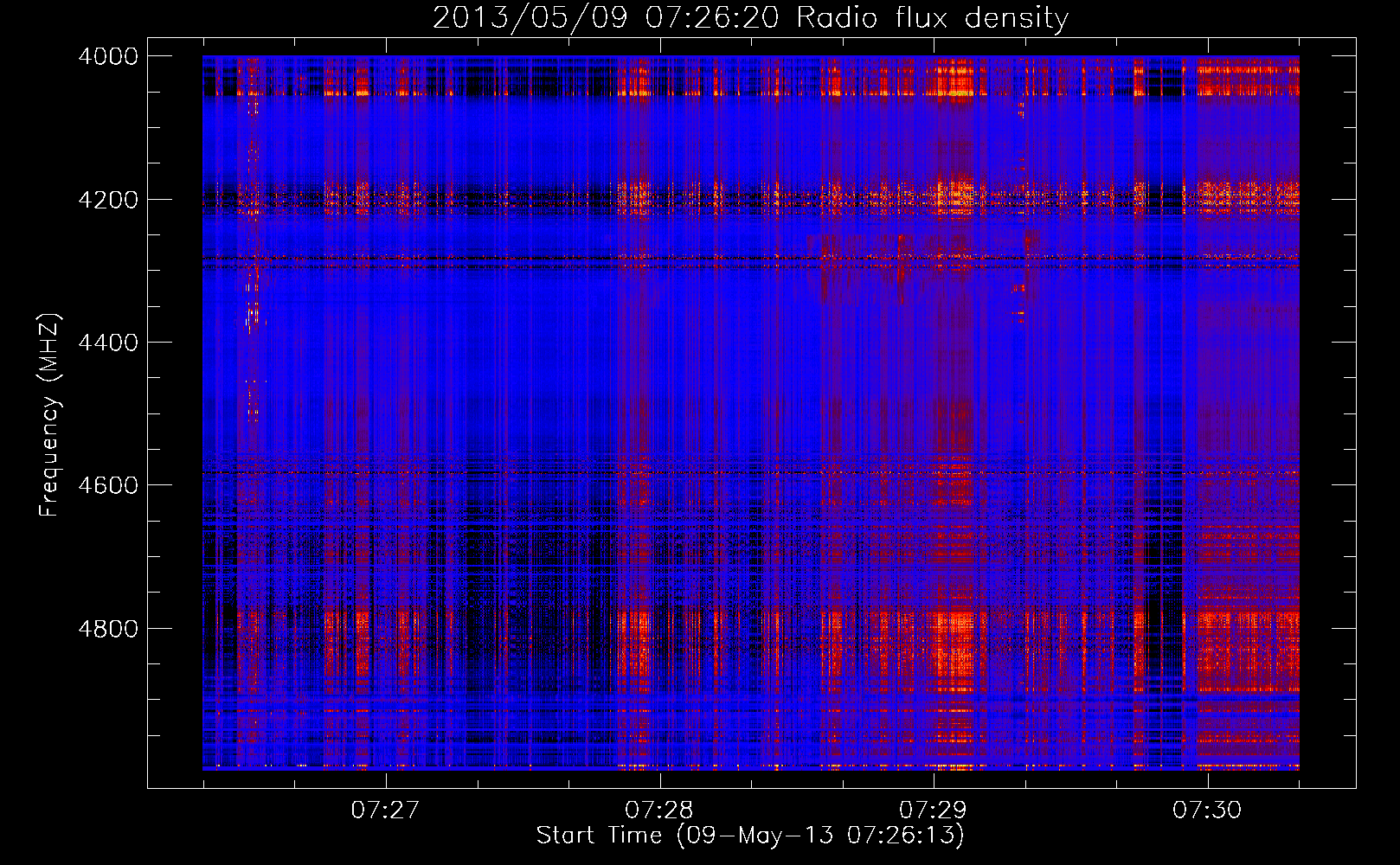Select the 4000 frequency axis label
The image size is (1400, 865).
pos(108,56)
